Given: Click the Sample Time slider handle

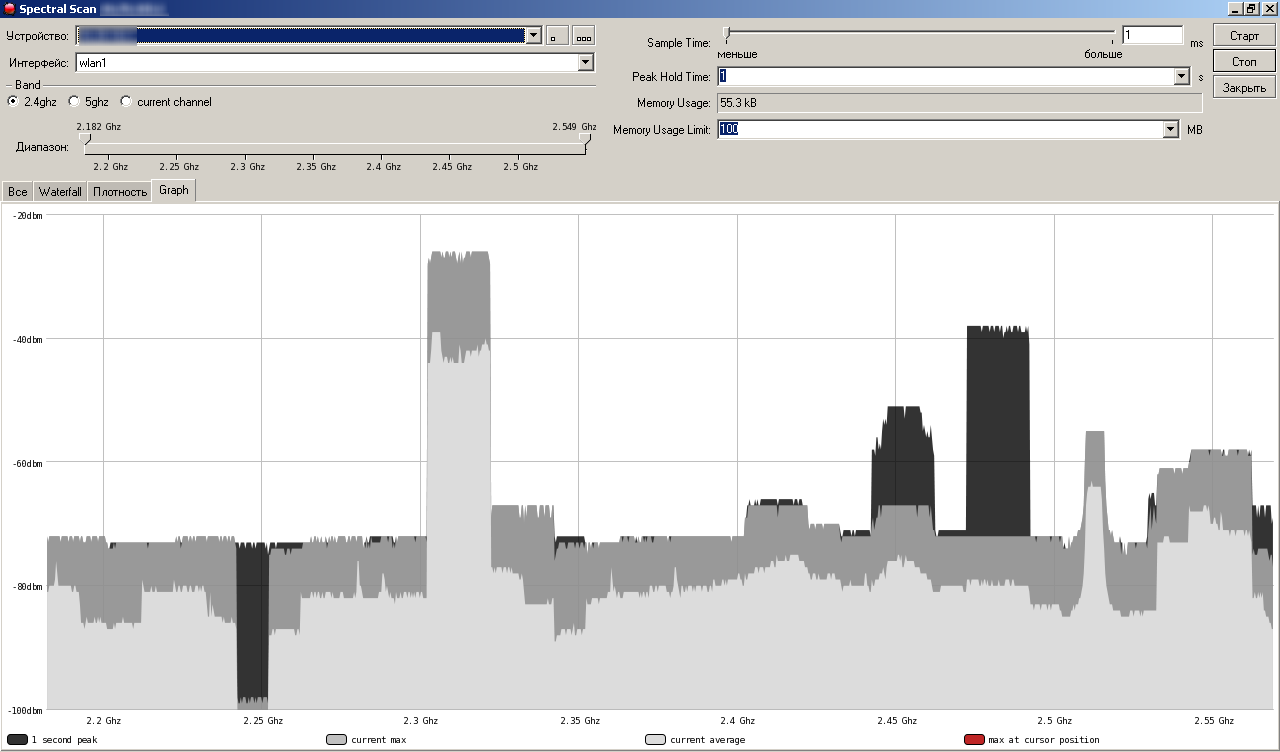Looking at the screenshot, I should click(727, 33).
